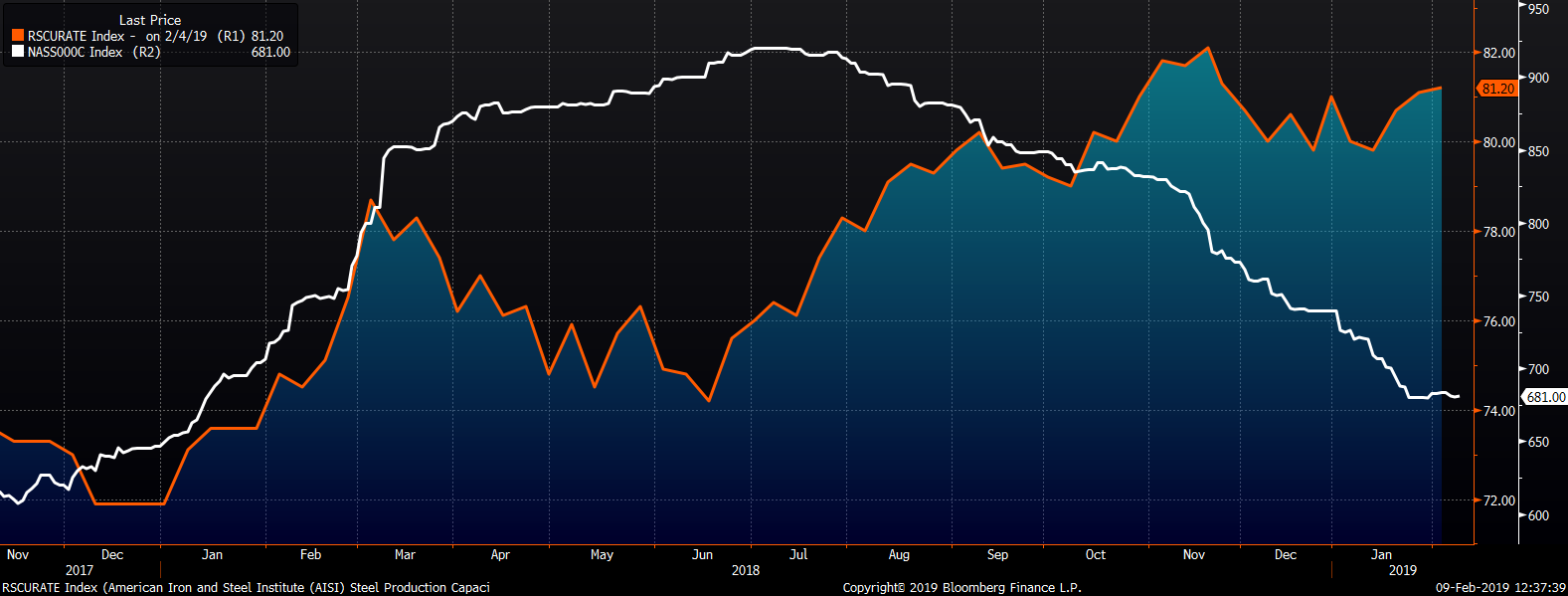
Task: Select the RSCURATE Index legend entry text
Action: click(76, 36)
